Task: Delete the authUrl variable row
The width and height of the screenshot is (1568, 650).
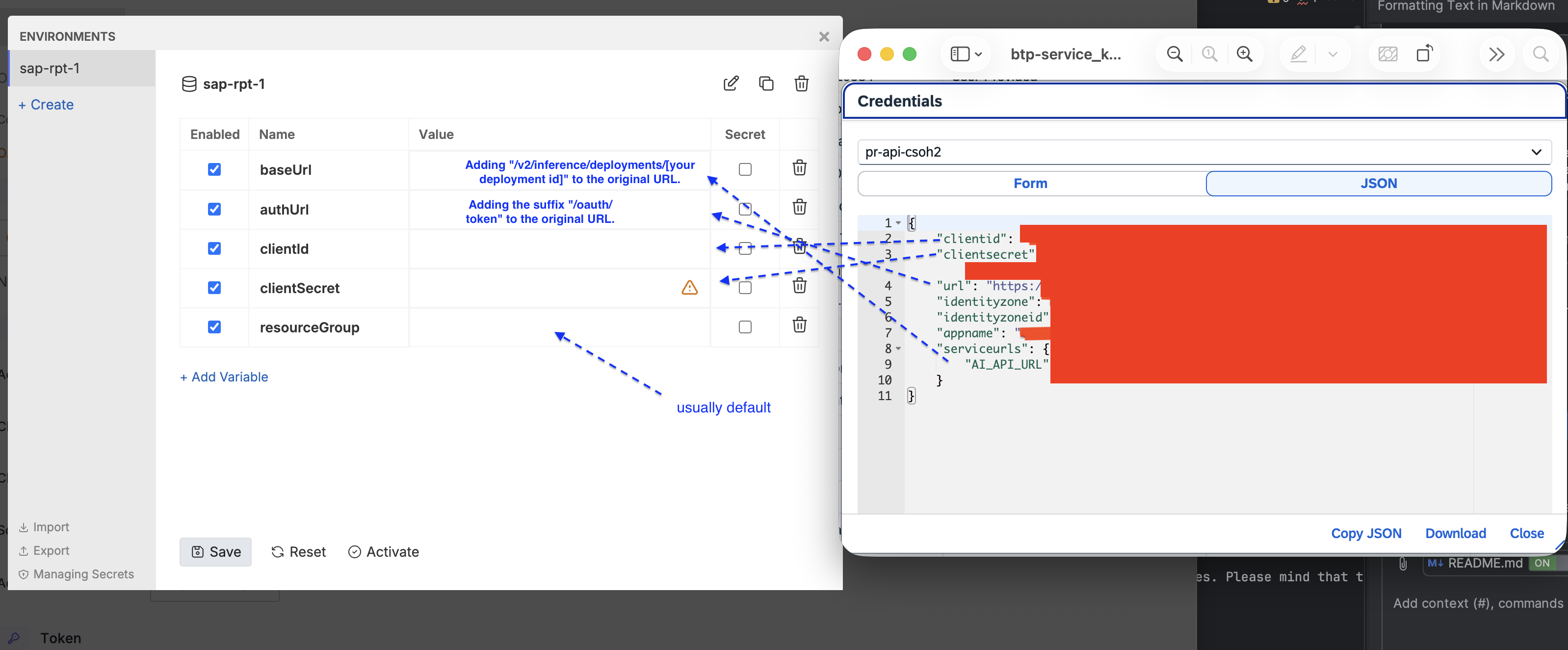Action: [x=800, y=207]
